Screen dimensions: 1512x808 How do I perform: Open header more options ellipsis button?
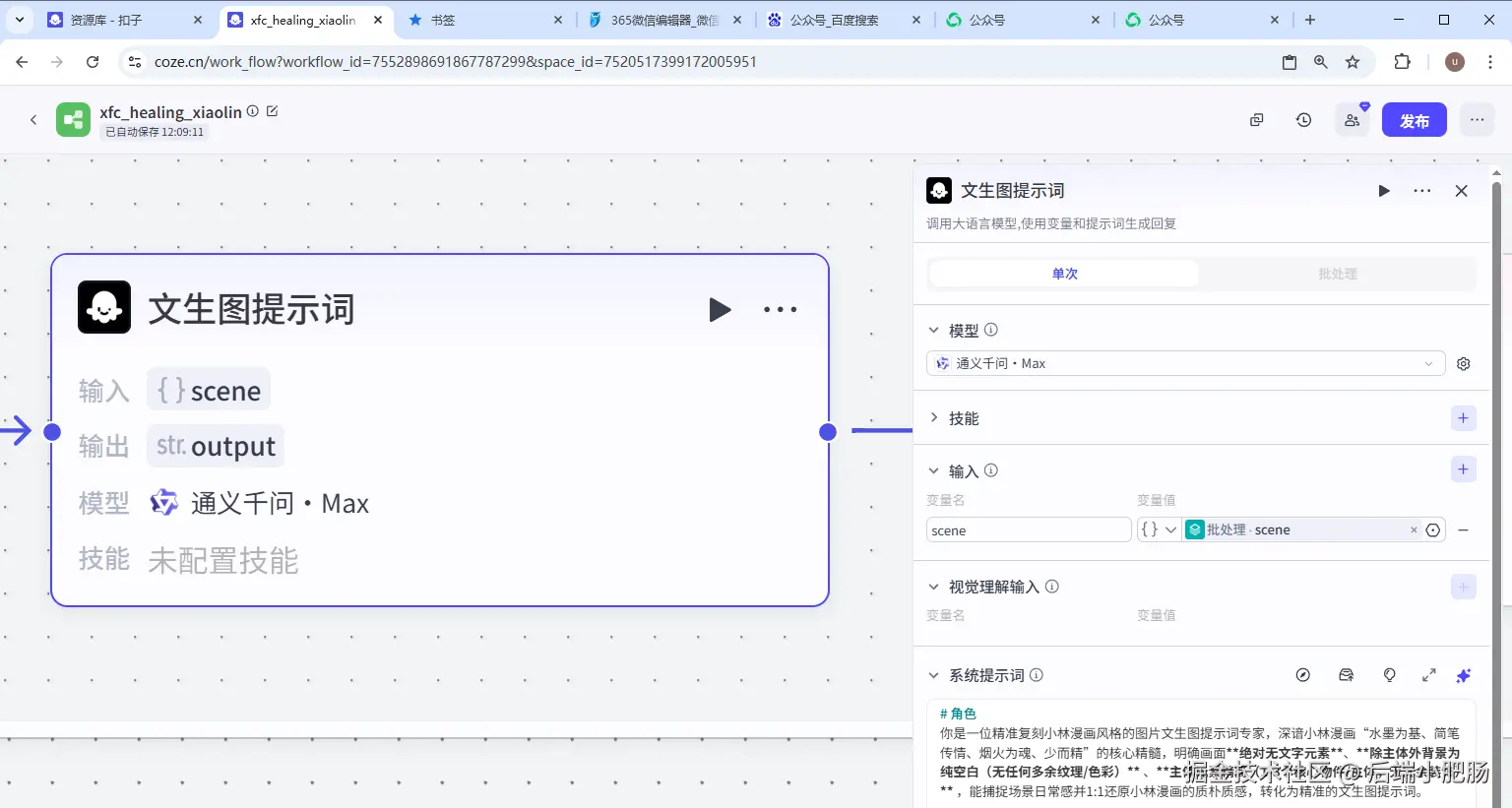(x=1477, y=120)
